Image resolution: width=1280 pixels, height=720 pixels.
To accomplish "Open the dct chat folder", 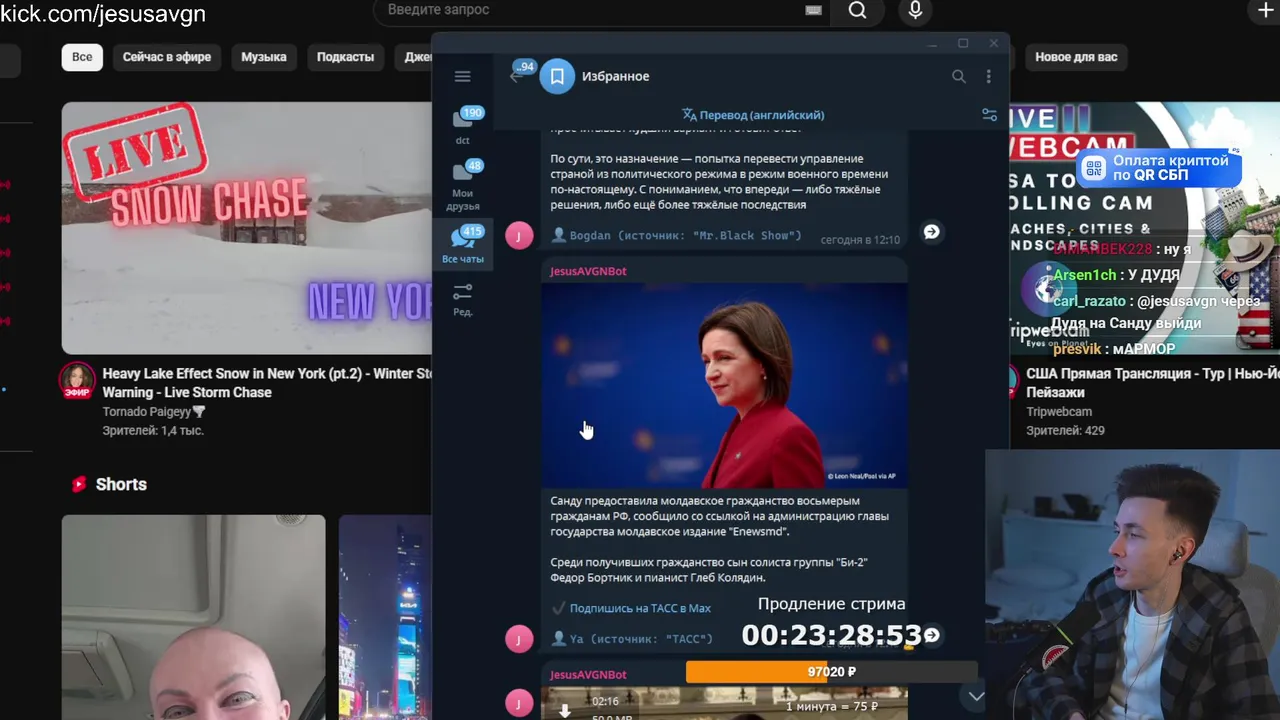I will pos(463,126).
